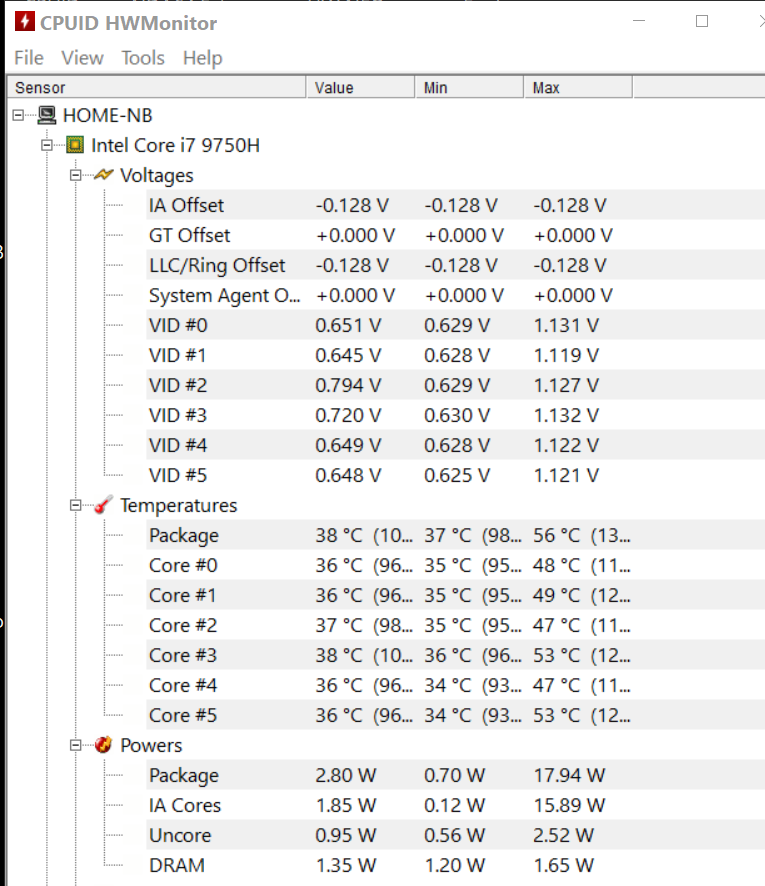Click the Min column header
The image size is (765, 886).
[470, 88]
